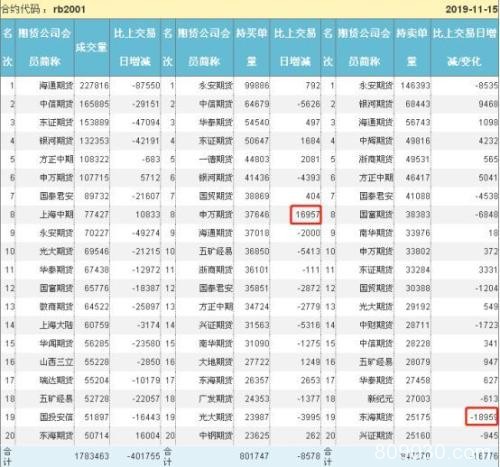
Task: Click the volume change value 10833
Action: [148, 214]
